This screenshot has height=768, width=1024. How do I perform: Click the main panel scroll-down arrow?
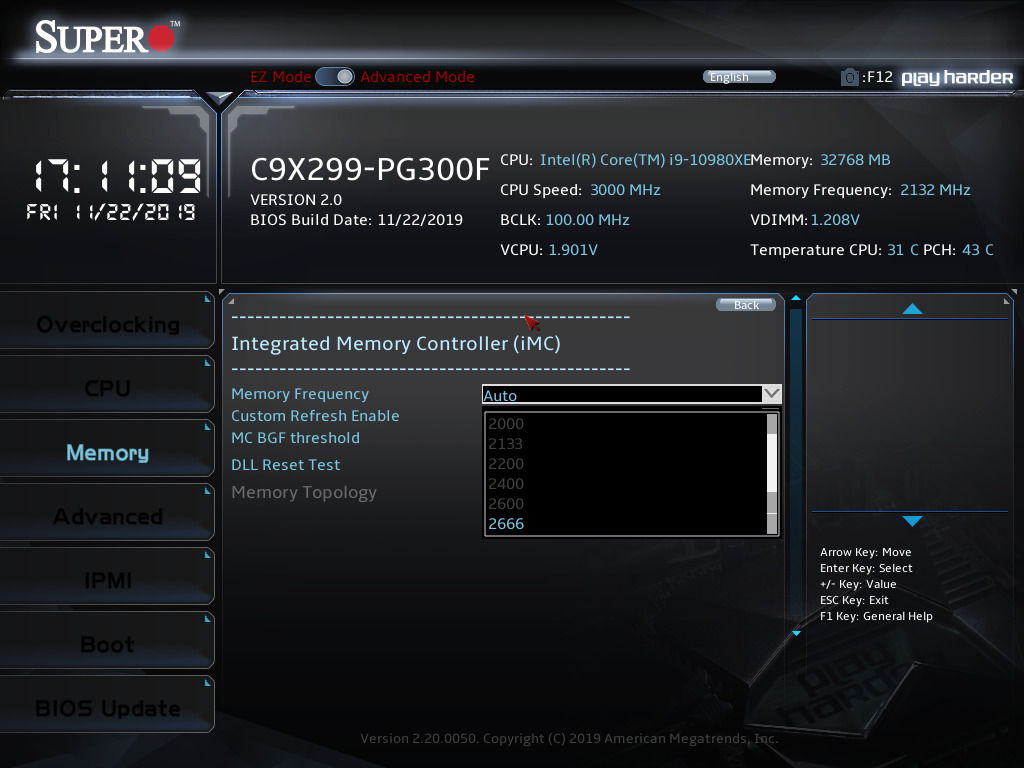coord(796,633)
